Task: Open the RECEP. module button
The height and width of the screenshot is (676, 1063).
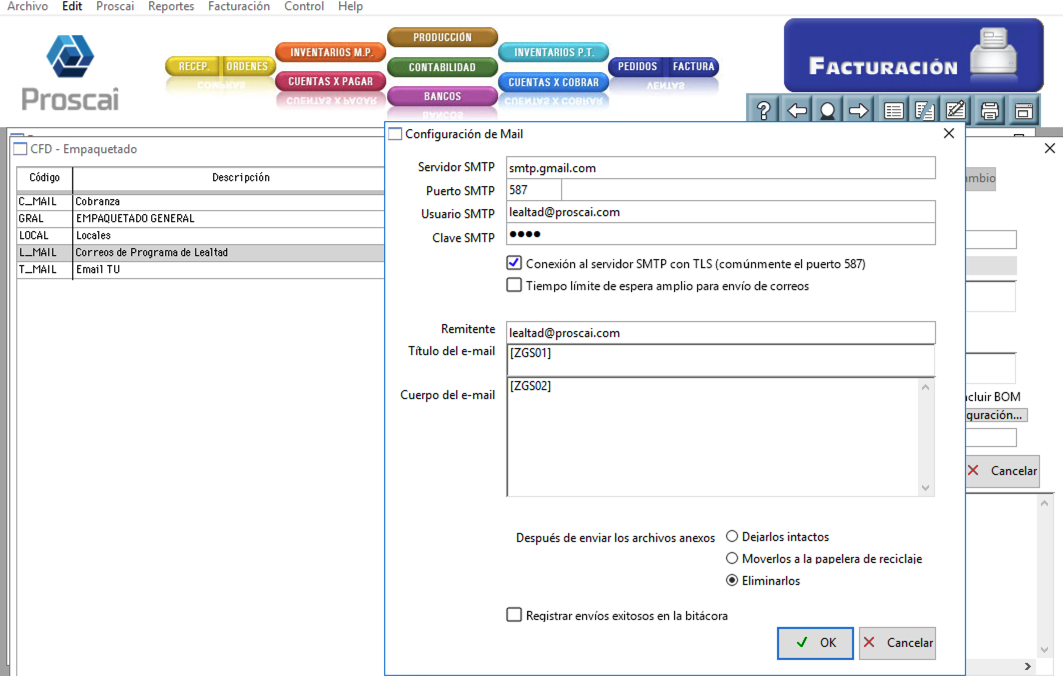Action: click(194, 66)
